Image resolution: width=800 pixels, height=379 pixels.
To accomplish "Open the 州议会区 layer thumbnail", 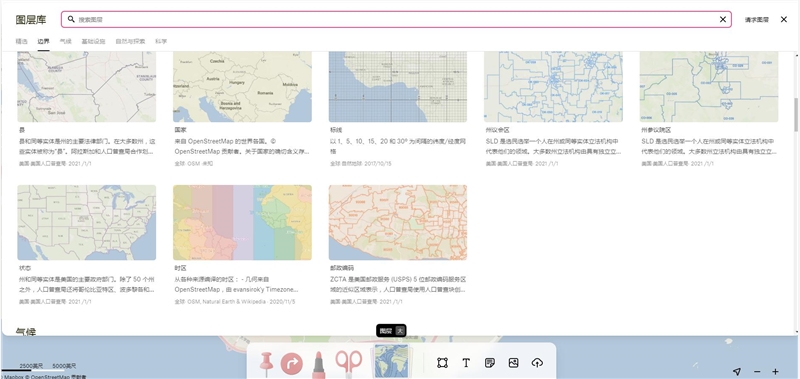I will tap(554, 86).
